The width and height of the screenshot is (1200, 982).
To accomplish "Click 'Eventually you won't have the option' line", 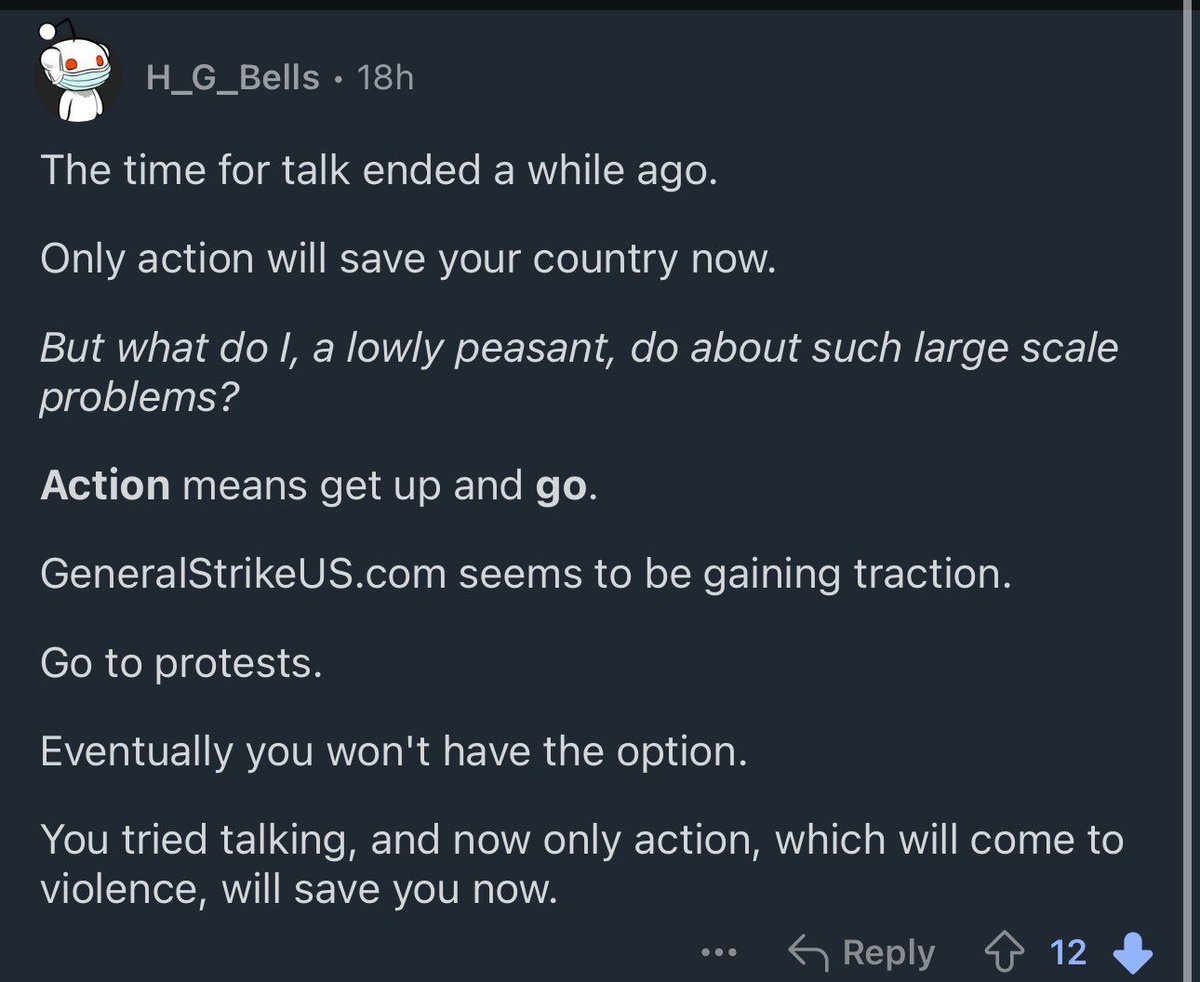I will point(394,751).
